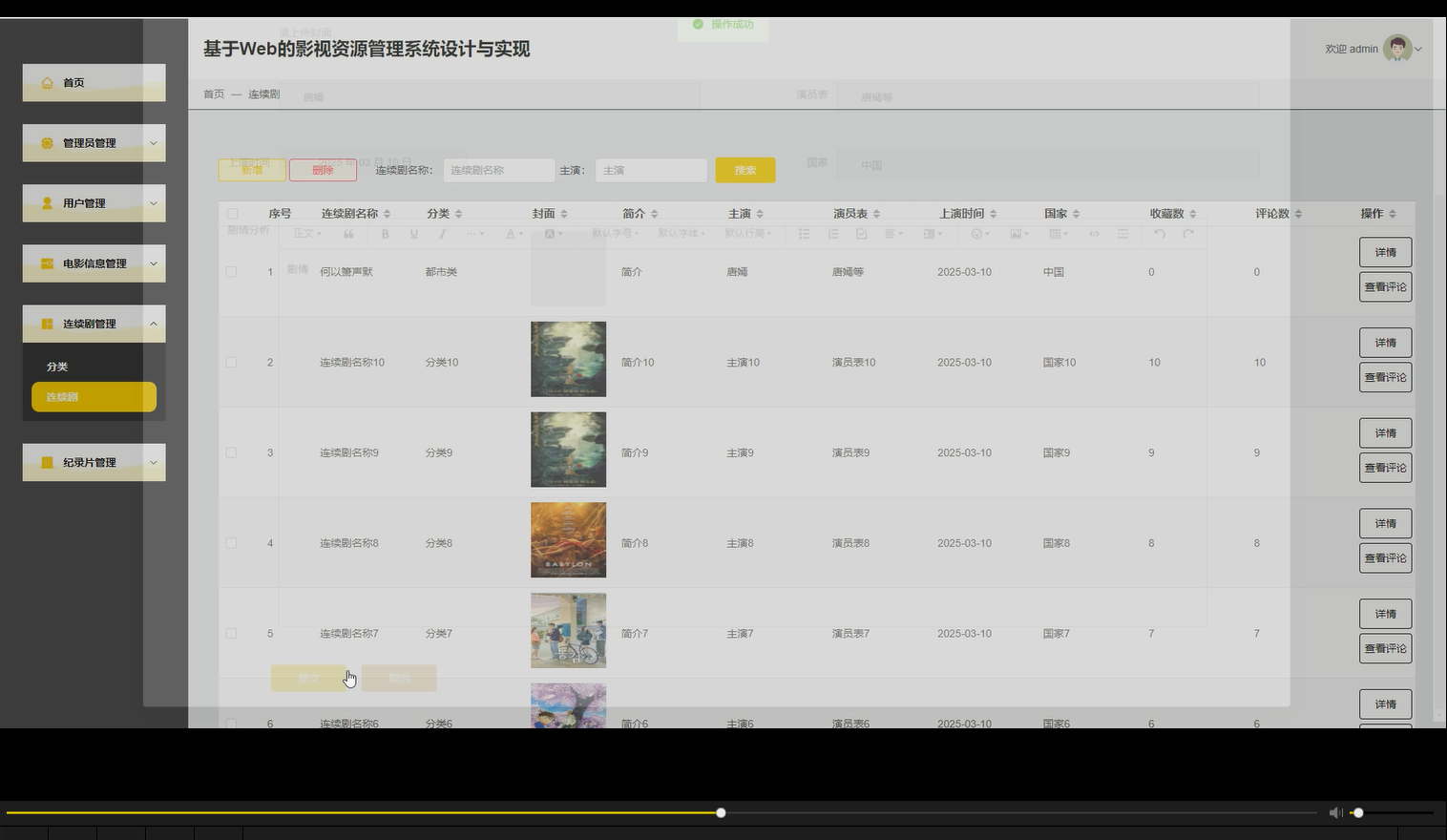This screenshot has width=1447, height=840.
Task: Open cover thumbnail of 连续剧名称9
Action: pyautogui.click(x=568, y=450)
